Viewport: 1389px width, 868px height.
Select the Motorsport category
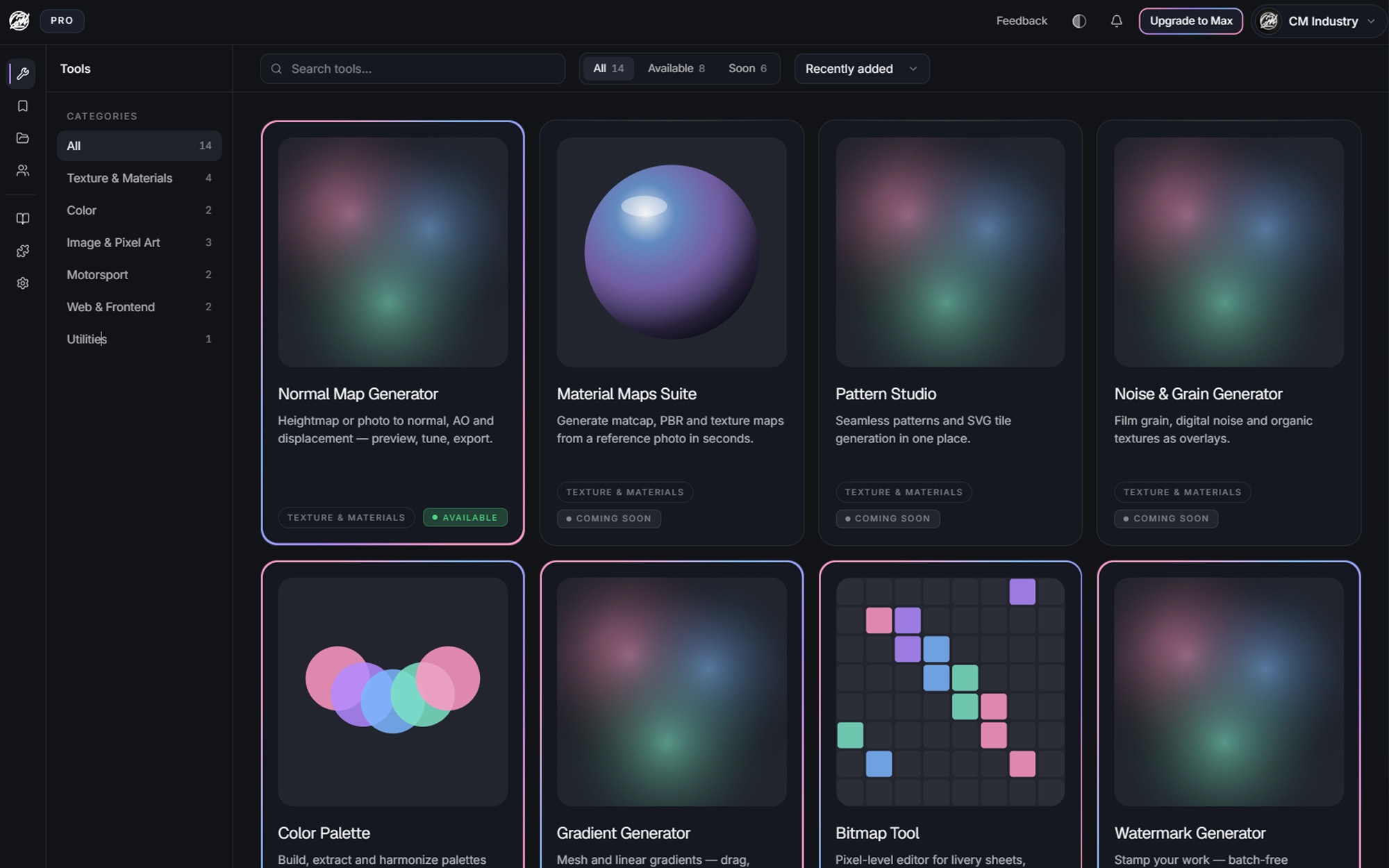pyautogui.click(x=139, y=275)
